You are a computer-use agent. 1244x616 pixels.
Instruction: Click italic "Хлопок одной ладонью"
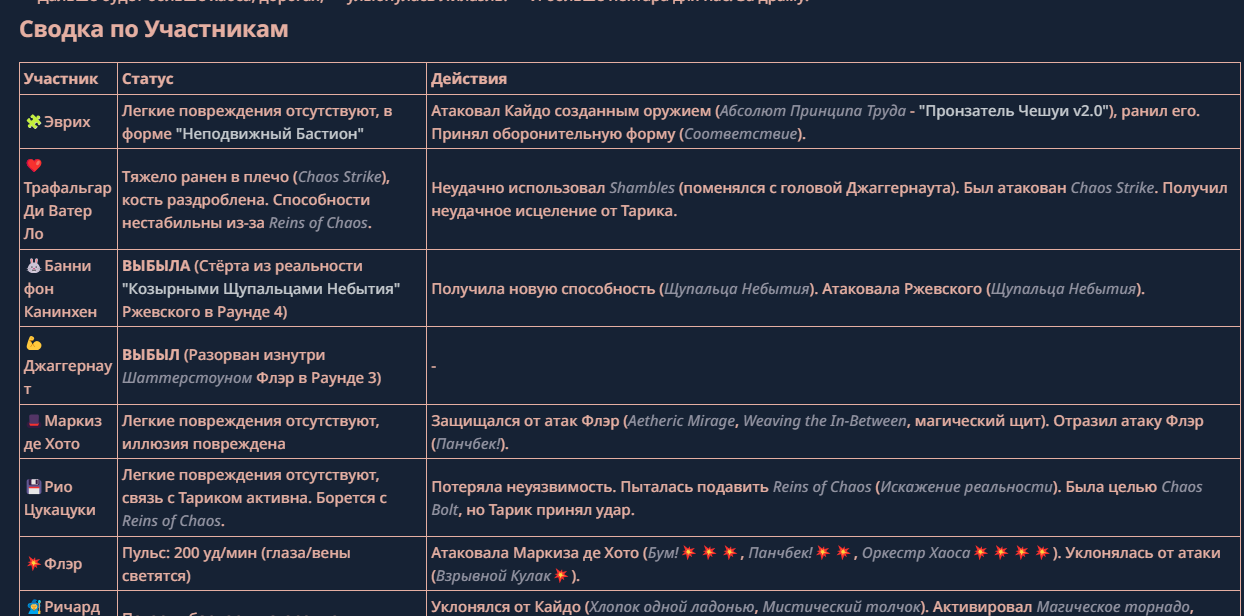tap(674, 607)
